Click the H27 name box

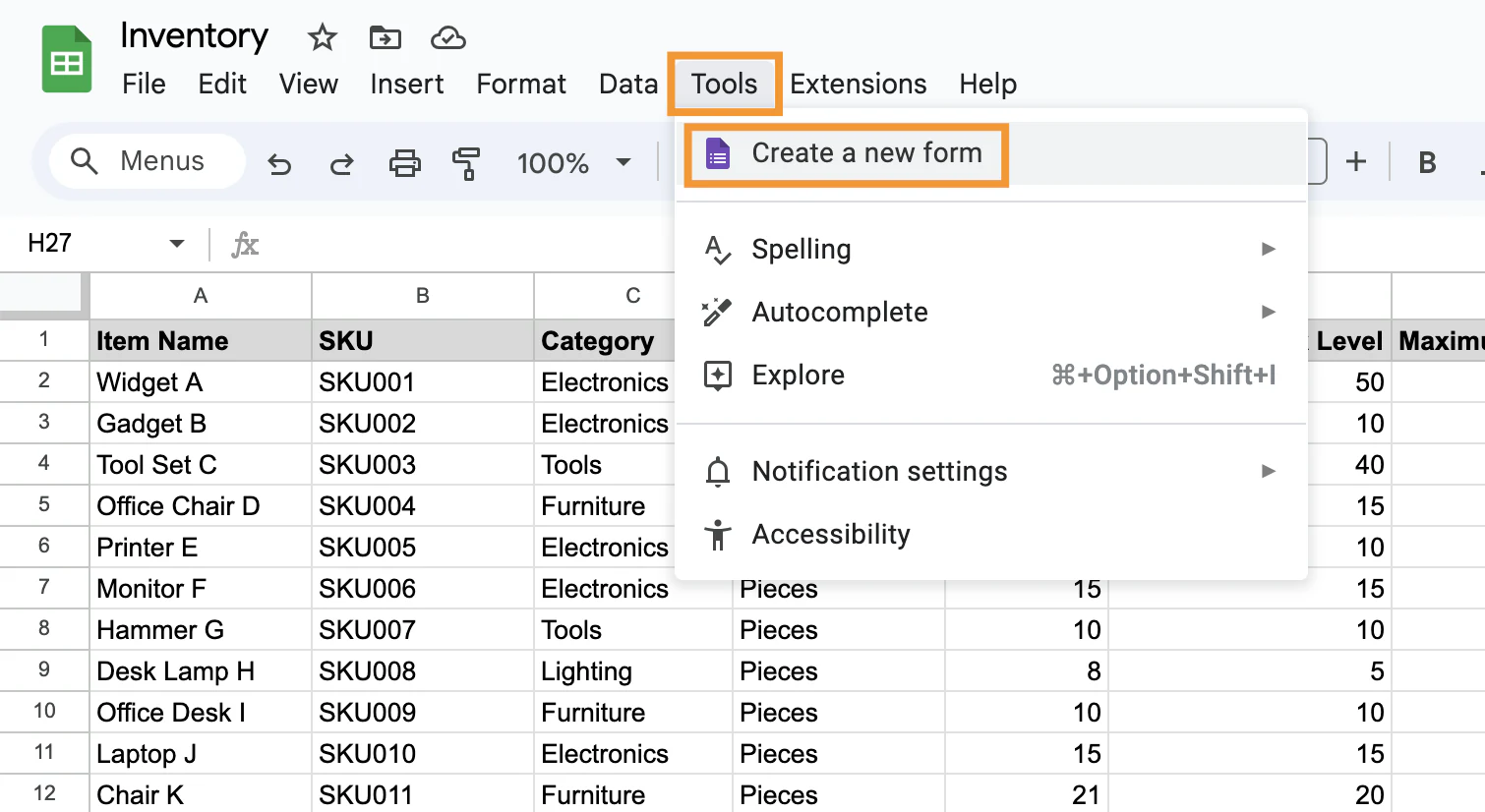click(x=106, y=244)
